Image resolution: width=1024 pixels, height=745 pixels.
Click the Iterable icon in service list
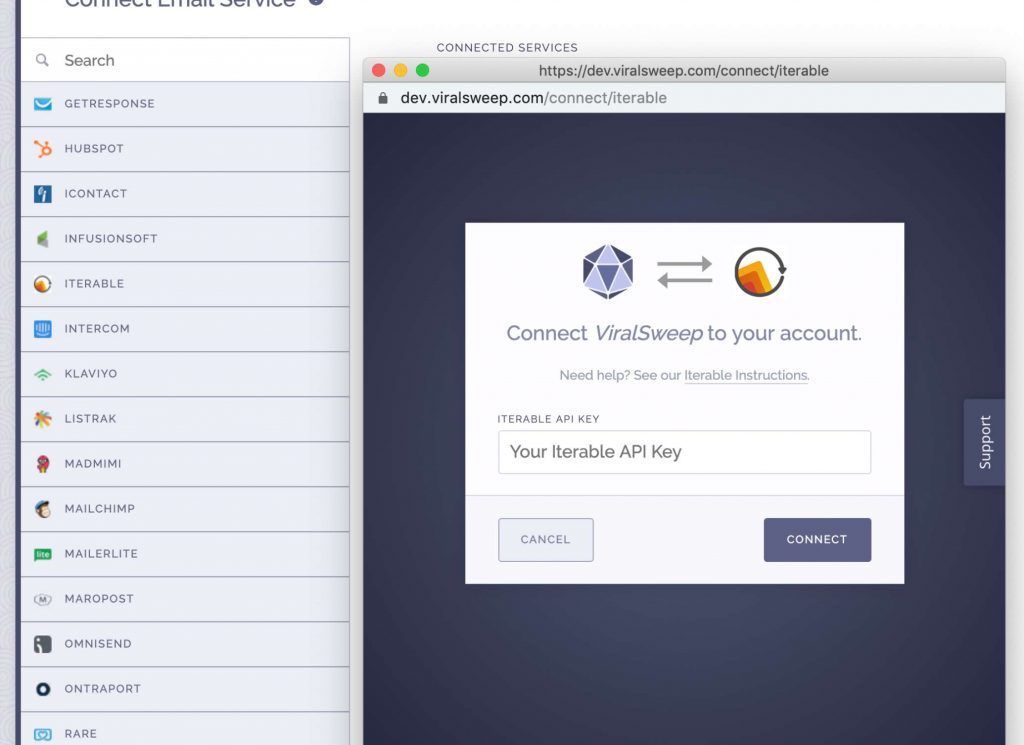(x=42, y=284)
